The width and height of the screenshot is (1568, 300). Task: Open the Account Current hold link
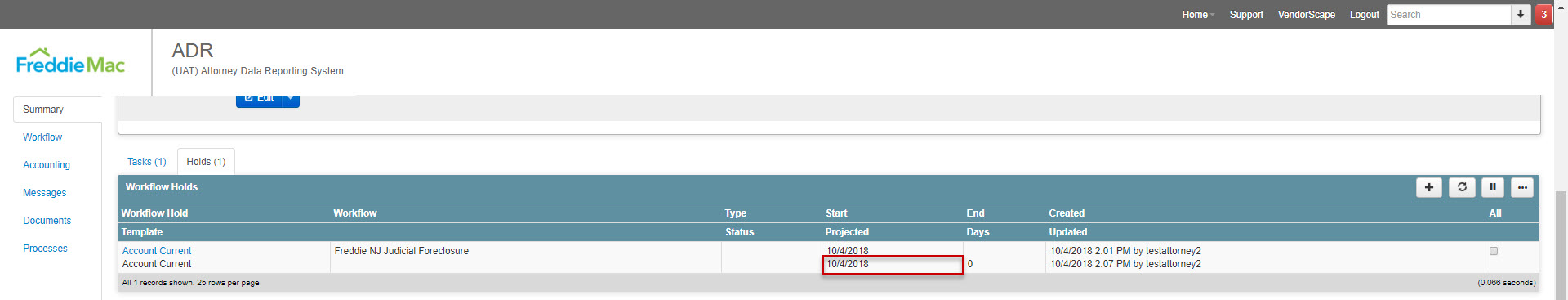click(157, 251)
